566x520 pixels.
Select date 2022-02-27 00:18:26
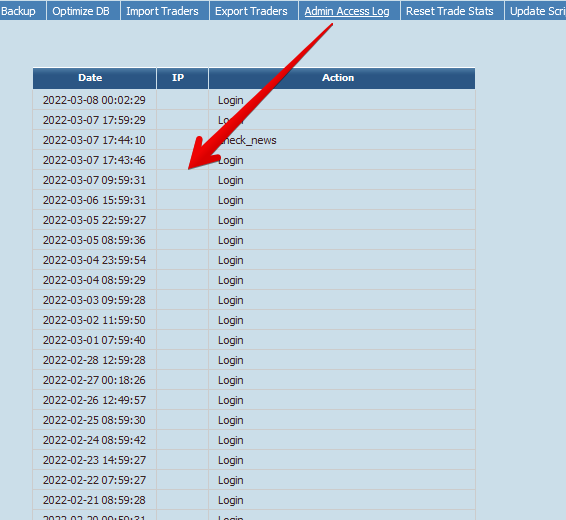pyautogui.click(x=94, y=380)
